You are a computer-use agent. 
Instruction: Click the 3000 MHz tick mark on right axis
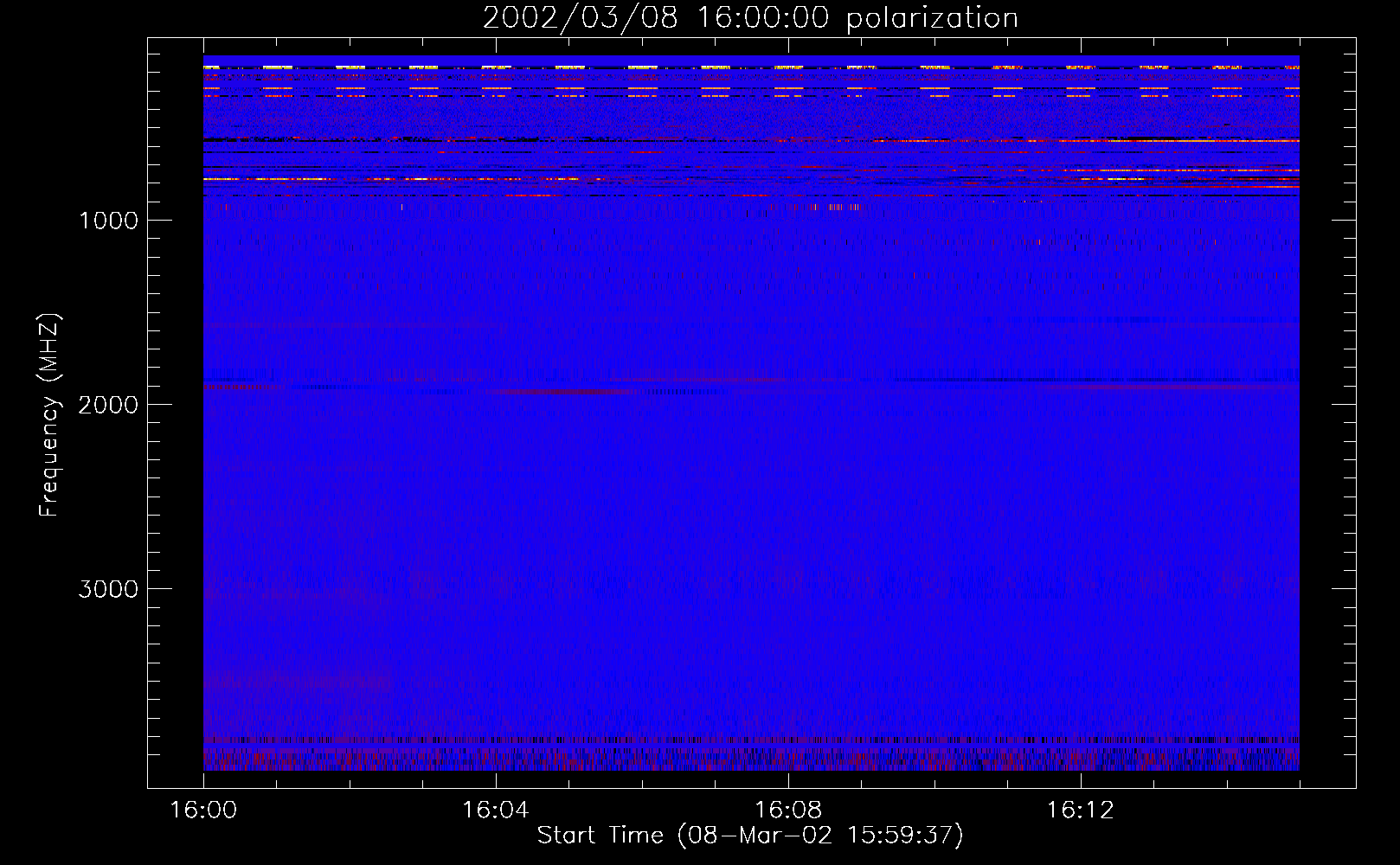click(1344, 588)
